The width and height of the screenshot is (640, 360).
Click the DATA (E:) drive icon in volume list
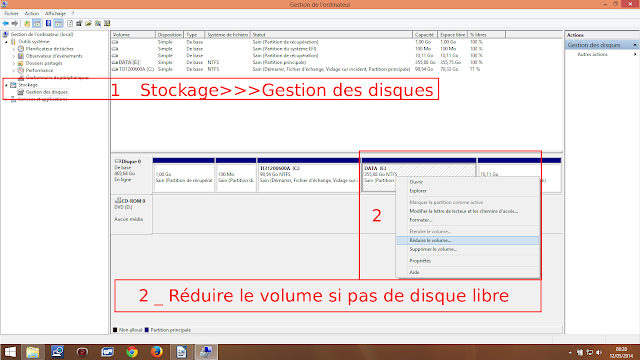115,62
